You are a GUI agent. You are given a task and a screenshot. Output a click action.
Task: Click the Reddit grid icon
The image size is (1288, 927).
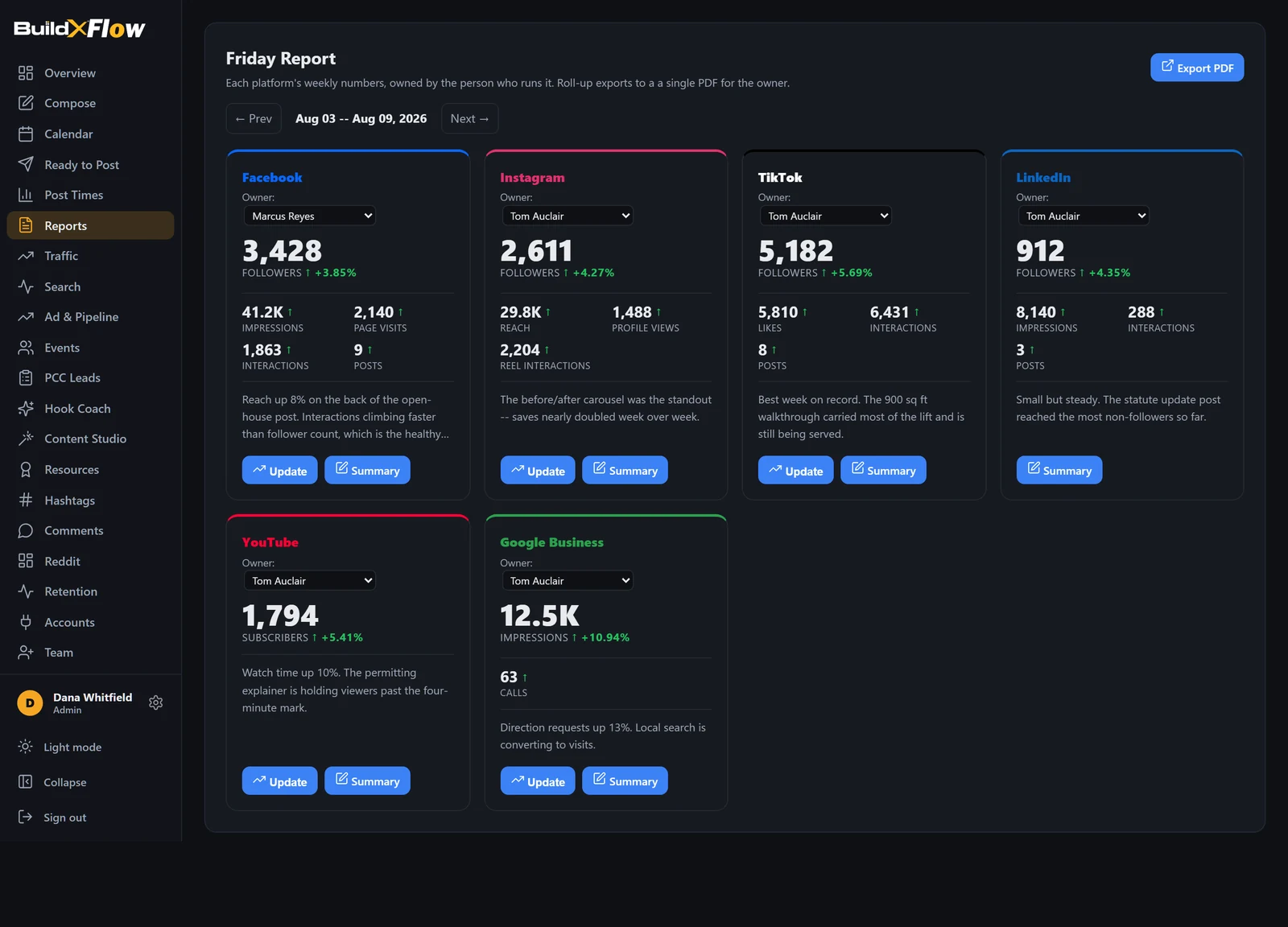tap(26, 561)
